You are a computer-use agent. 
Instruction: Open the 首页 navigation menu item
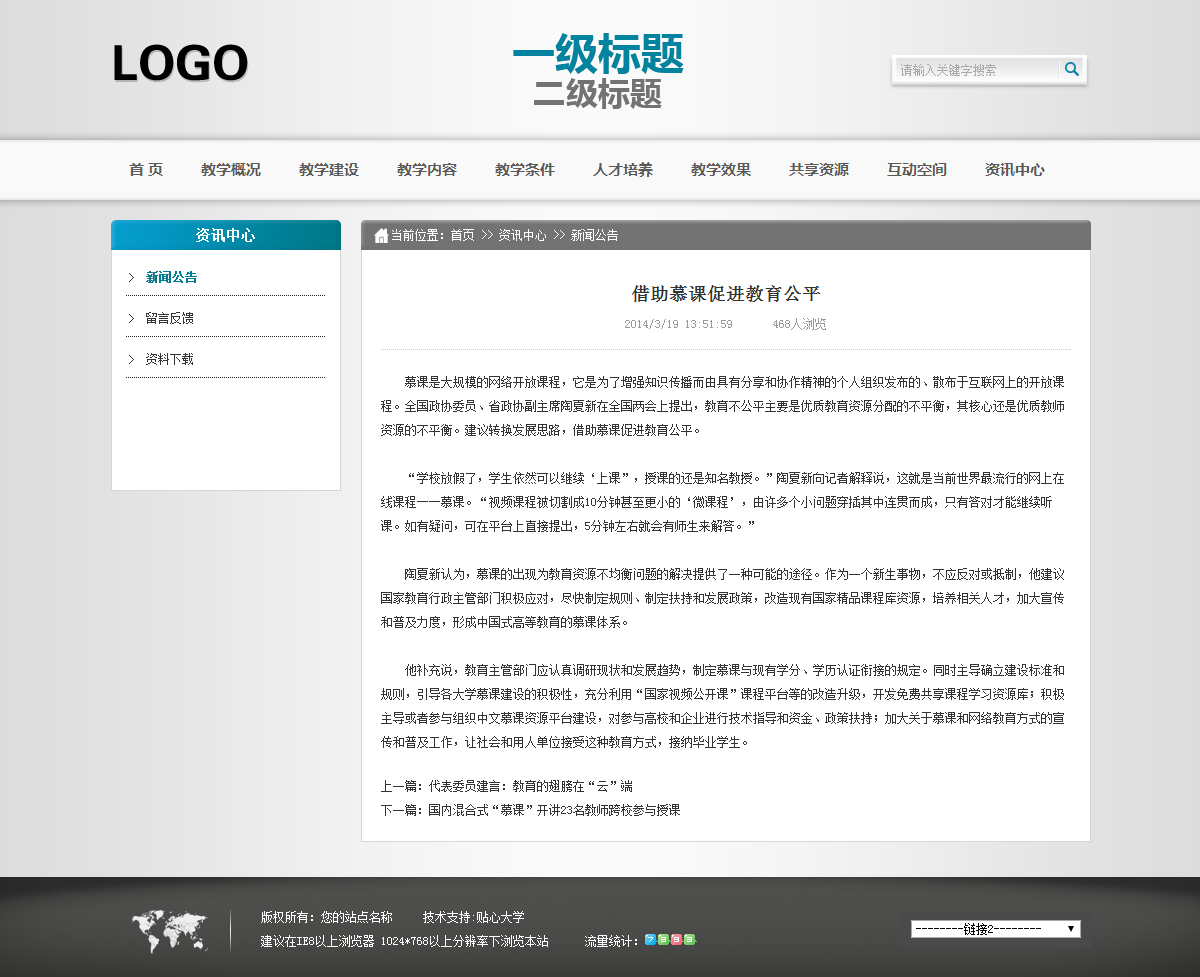pos(146,170)
